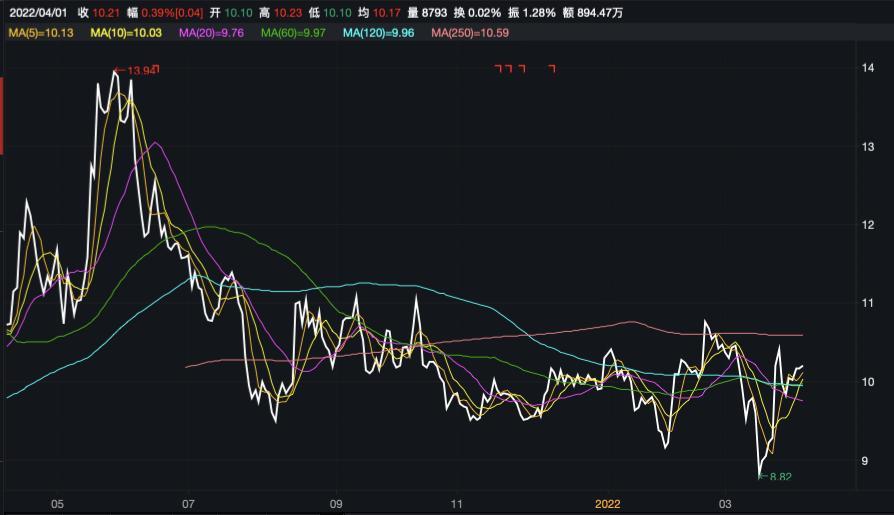This screenshot has height=515, width=894.
Task: Click the 14 price level on right axis
Action: [x=869, y=68]
